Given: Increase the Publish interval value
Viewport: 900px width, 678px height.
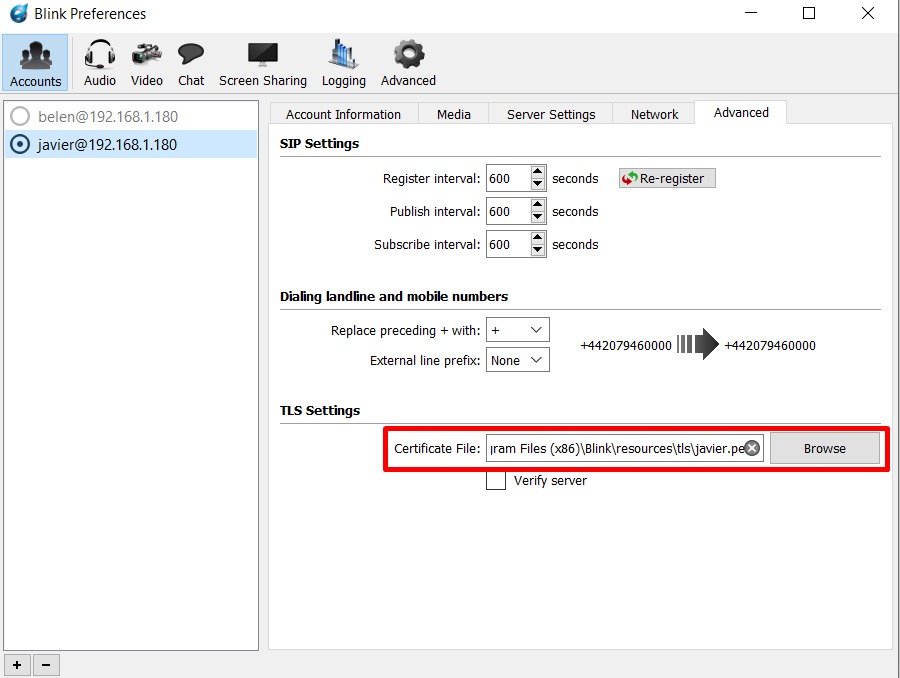Looking at the screenshot, I should 537,205.
